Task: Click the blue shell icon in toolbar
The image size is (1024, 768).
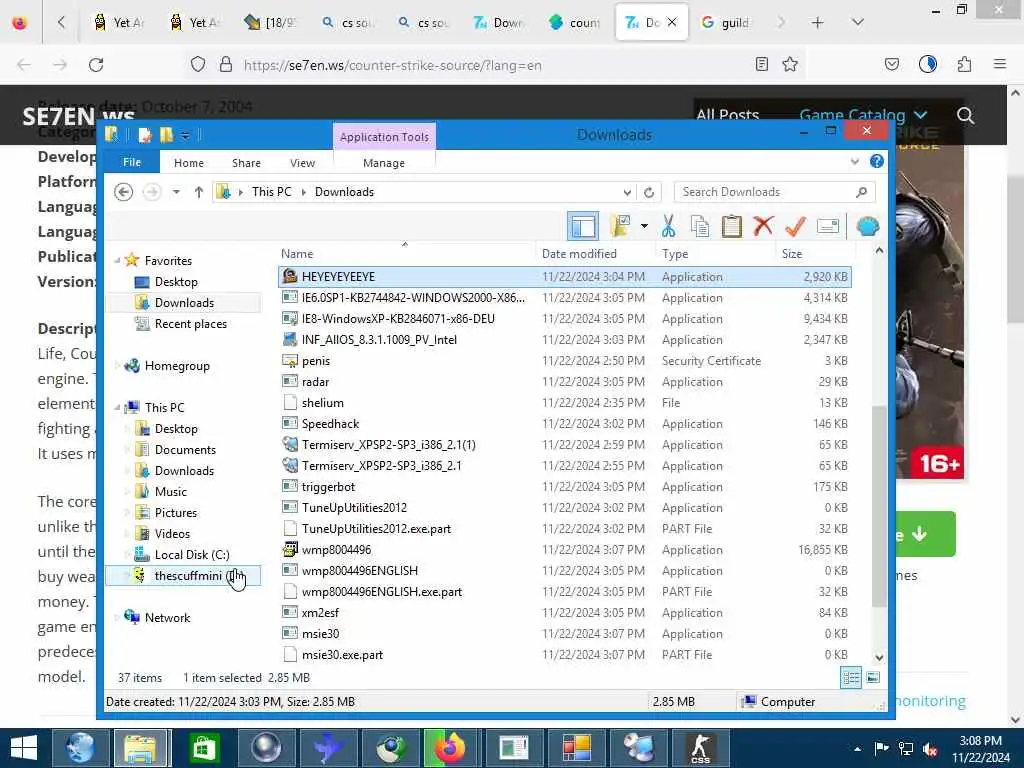Action: tap(867, 227)
